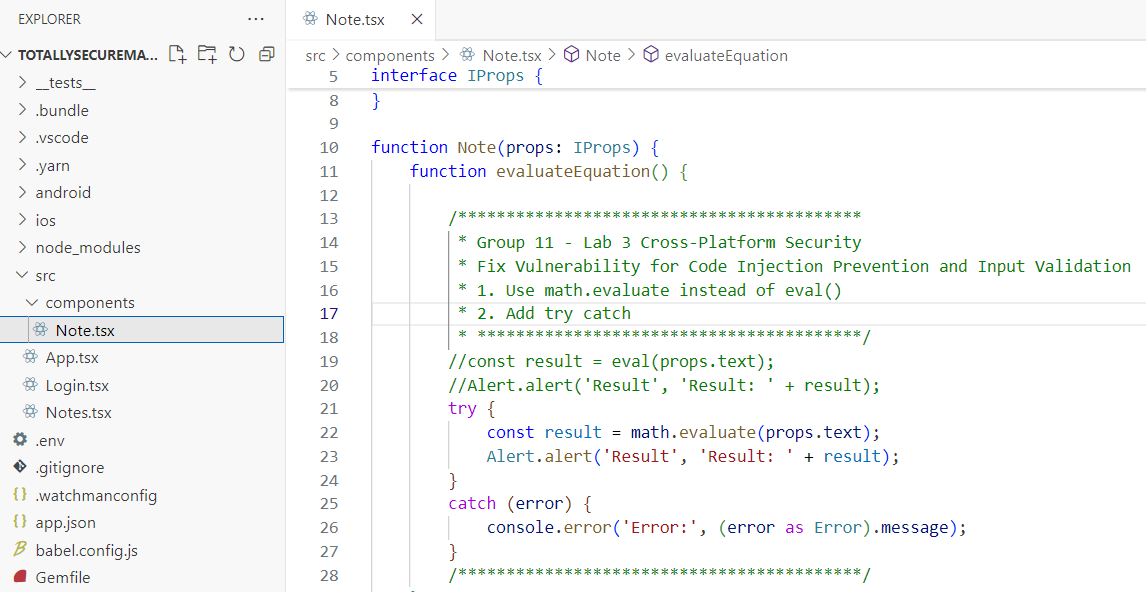1146x592 pixels.
Task: Open the Gemfile file
Action: pyautogui.click(x=63, y=577)
